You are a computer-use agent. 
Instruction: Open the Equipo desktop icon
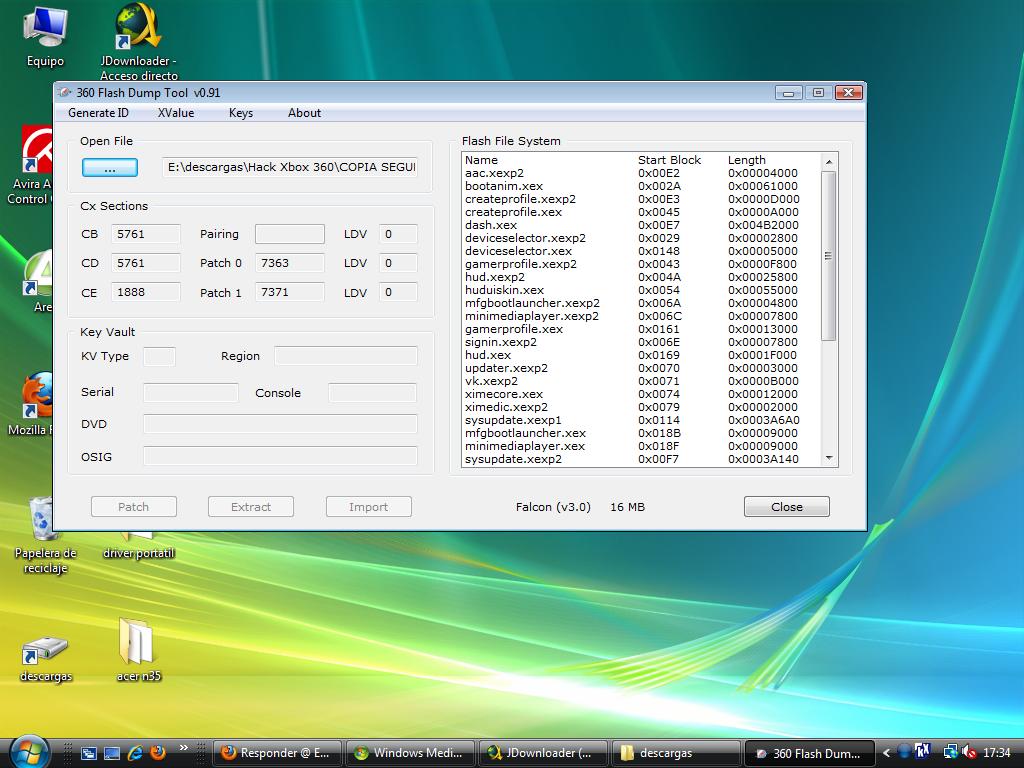[x=44, y=36]
